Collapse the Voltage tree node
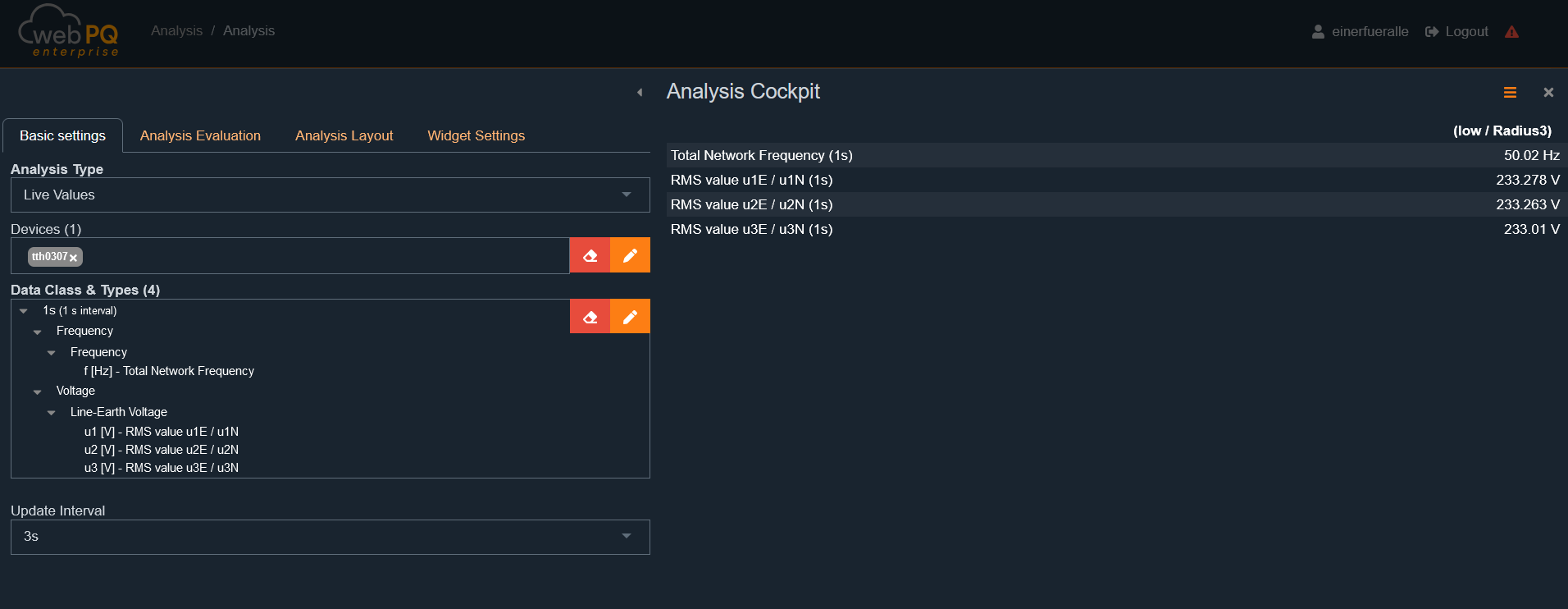This screenshot has height=609, width=1568. coord(38,391)
